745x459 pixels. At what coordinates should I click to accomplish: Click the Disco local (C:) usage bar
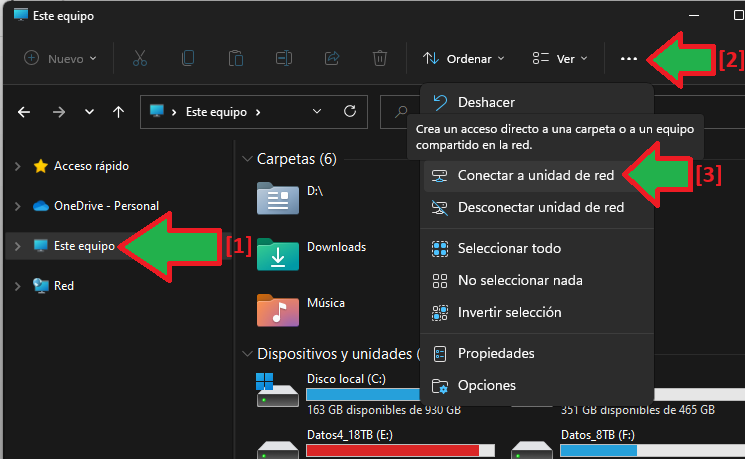(x=363, y=394)
